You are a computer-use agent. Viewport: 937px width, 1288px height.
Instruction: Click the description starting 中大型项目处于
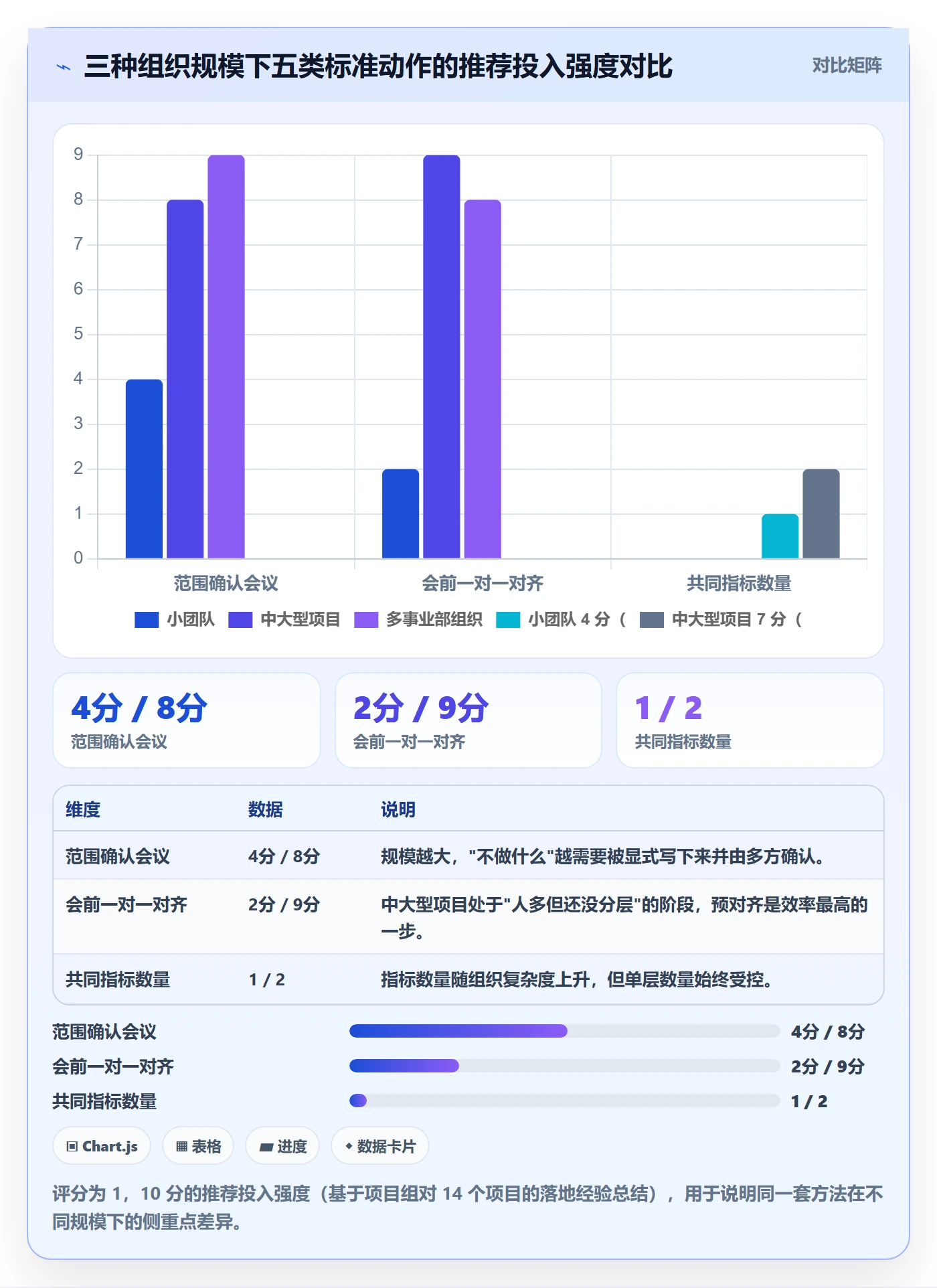[x=624, y=918]
